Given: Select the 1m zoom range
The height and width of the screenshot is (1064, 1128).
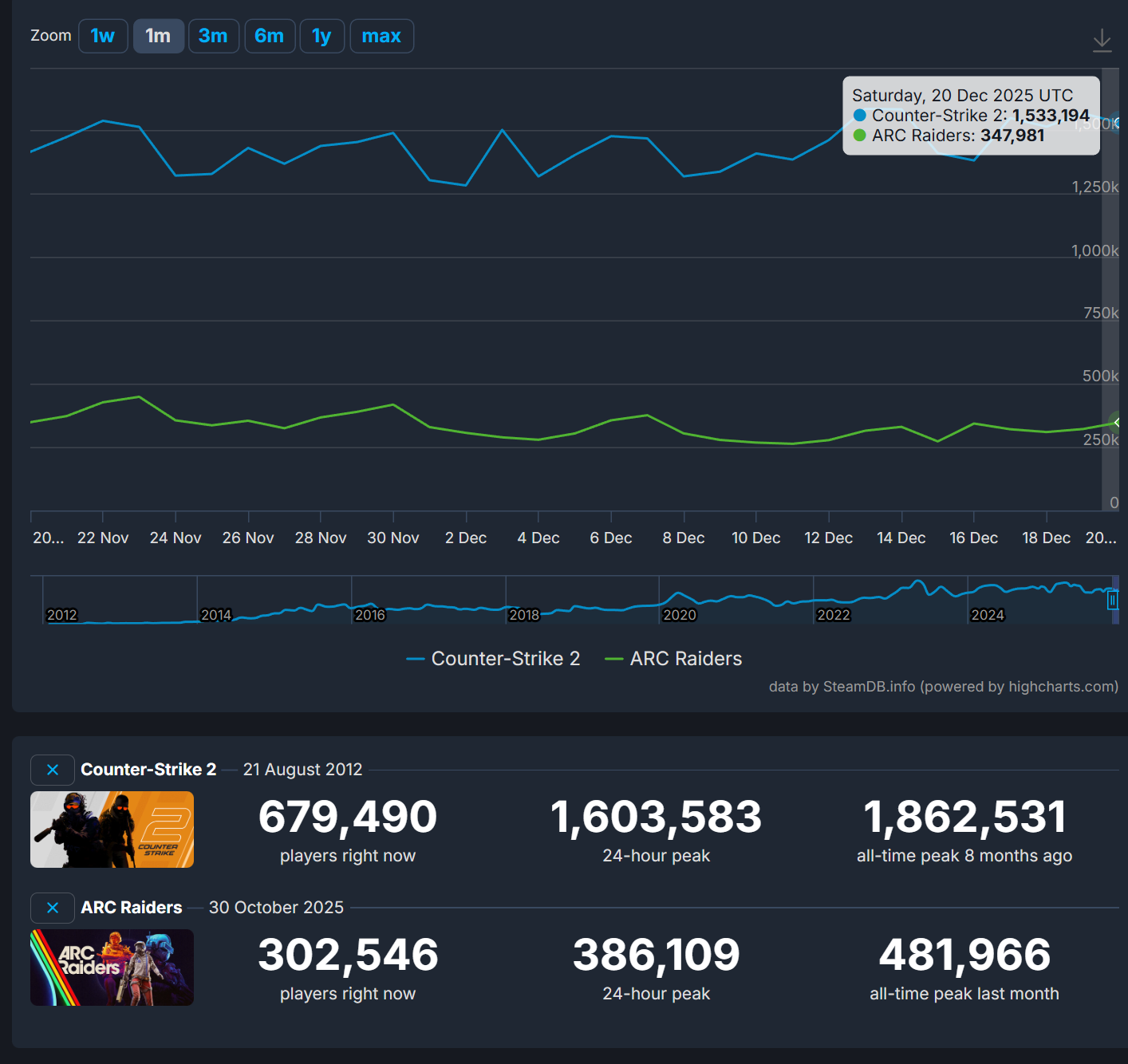Looking at the screenshot, I should coord(158,36).
